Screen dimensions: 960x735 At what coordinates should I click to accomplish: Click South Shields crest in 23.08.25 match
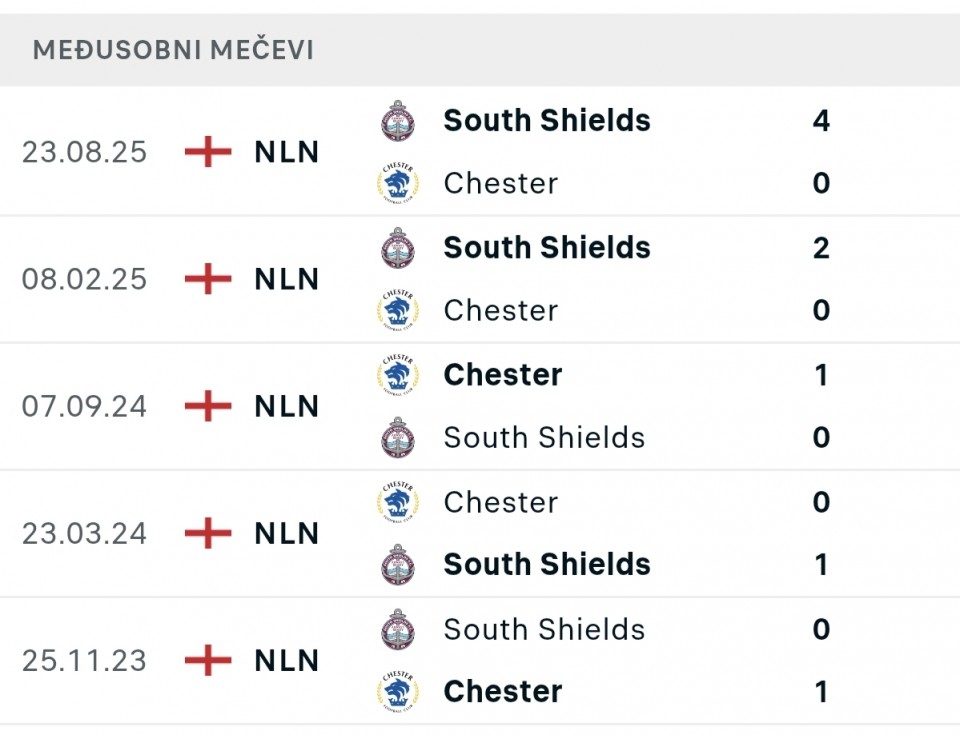click(398, 121)
